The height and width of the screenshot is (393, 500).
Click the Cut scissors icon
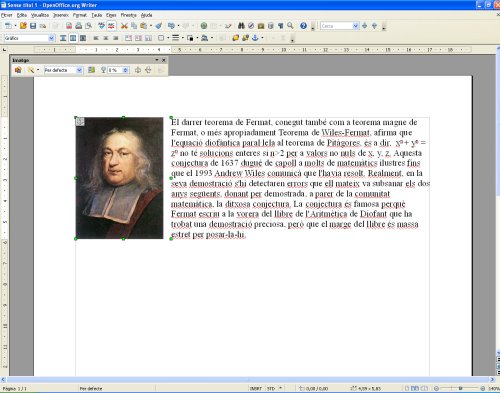coord(124,26)
